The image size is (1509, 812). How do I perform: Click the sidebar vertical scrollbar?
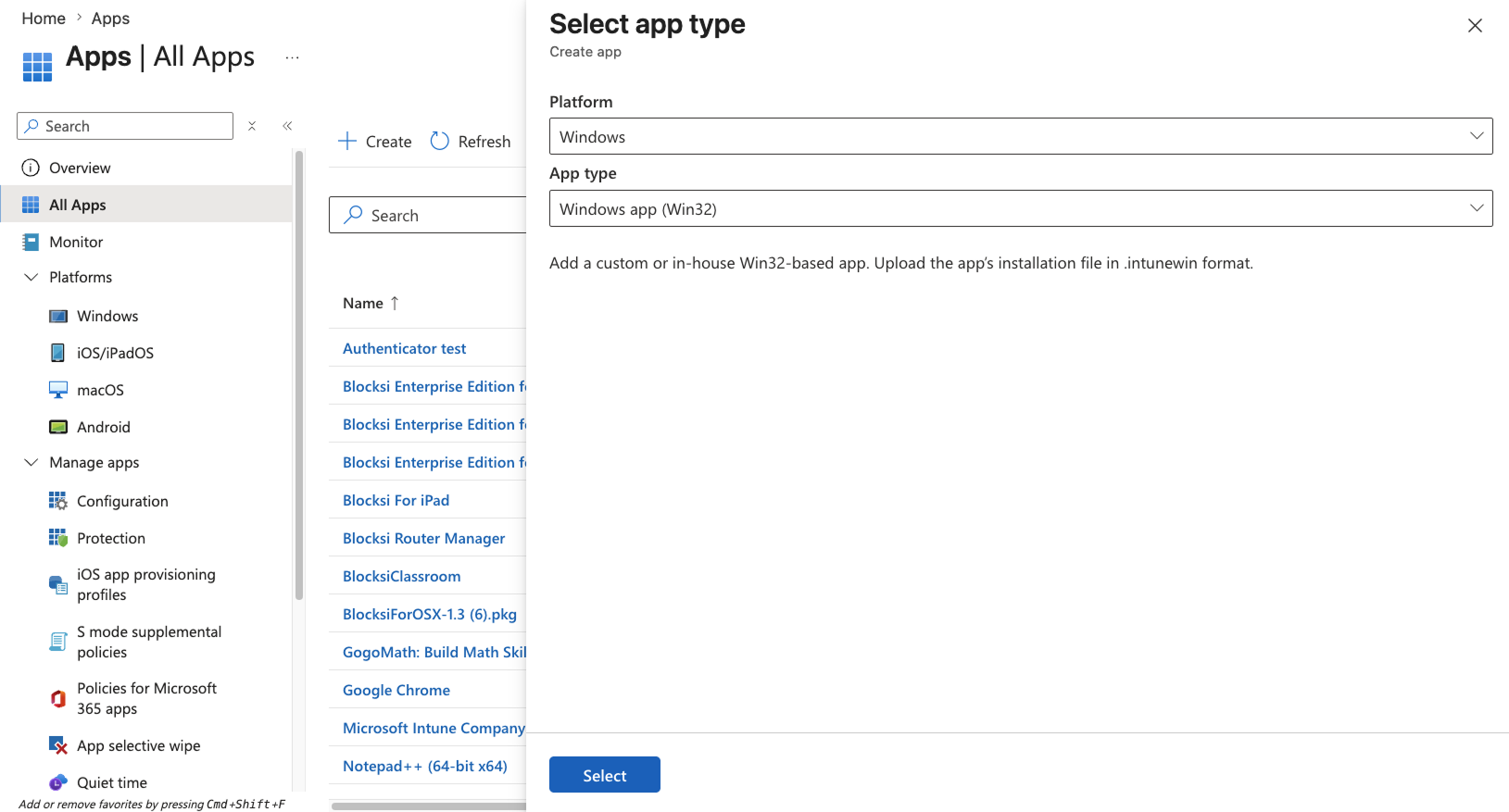(299, 375)
